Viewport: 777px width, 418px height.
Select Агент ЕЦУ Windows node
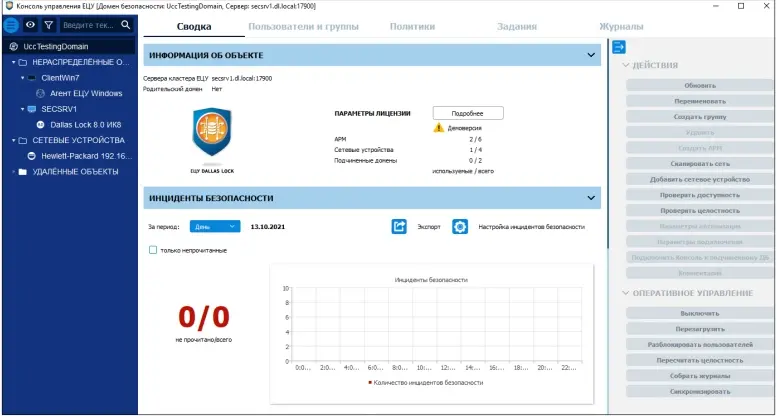85,93
